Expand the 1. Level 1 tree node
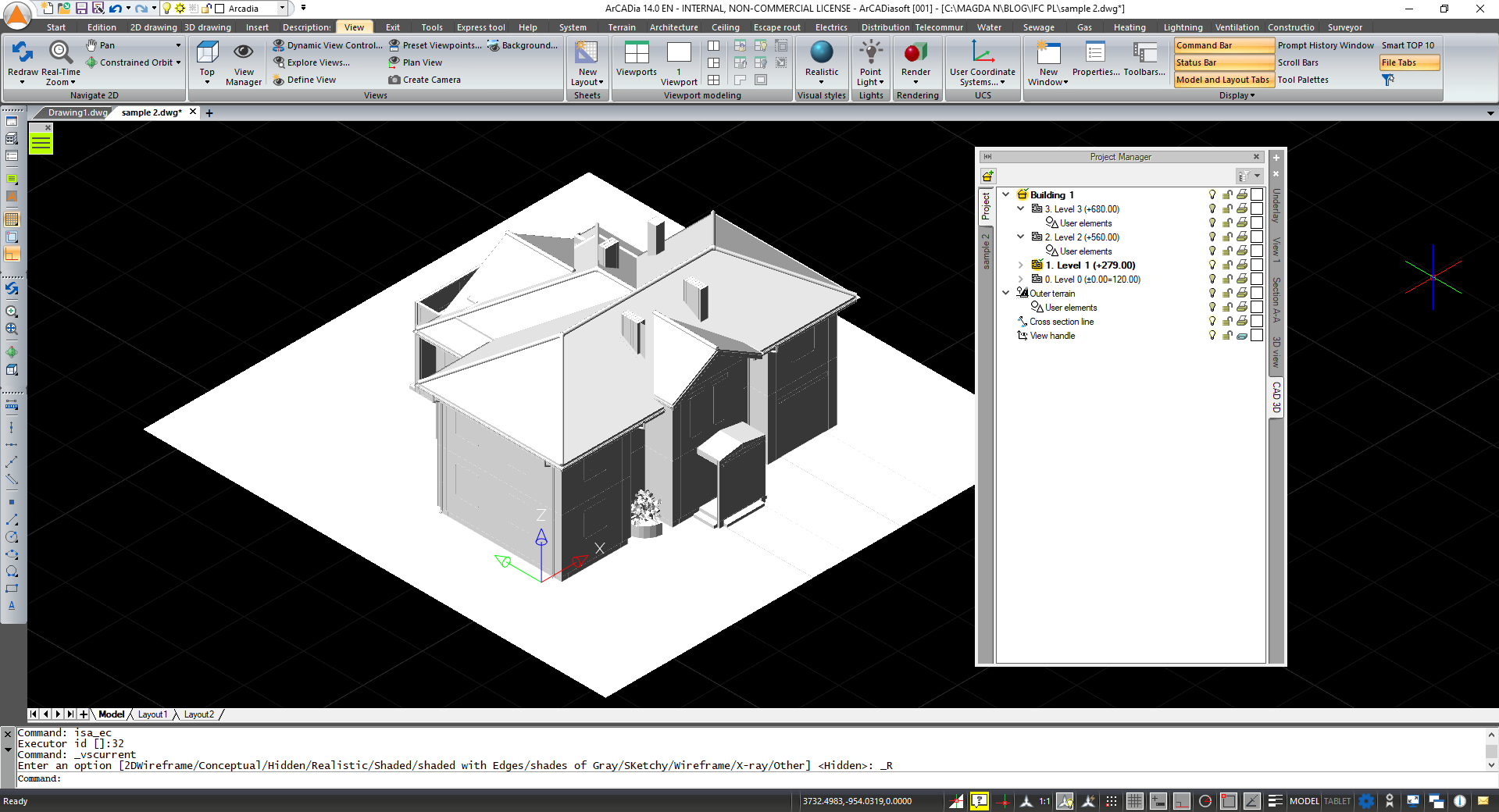1499x812 pixels. [1020, 265]
